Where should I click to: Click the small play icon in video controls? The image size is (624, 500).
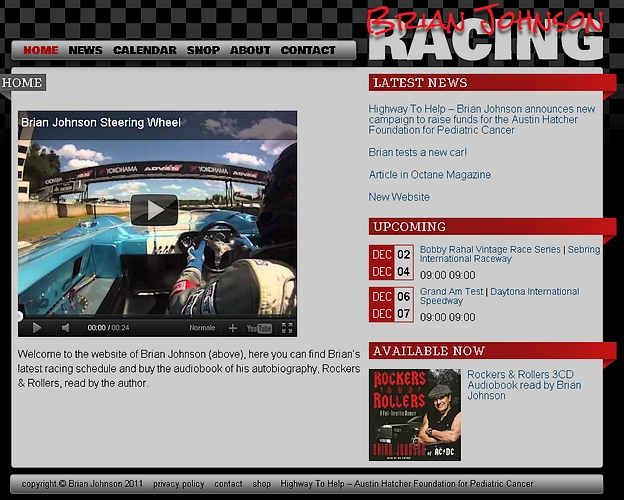click(x=37, y=327)
